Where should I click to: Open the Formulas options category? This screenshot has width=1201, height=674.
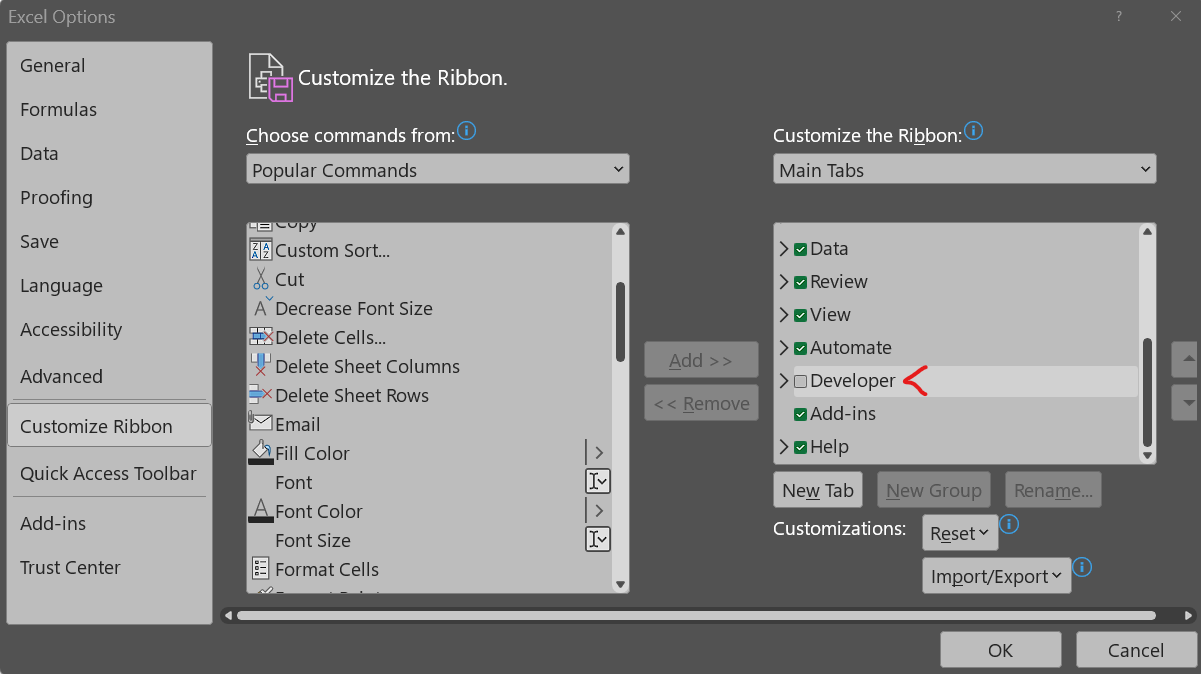click(109, 110)
